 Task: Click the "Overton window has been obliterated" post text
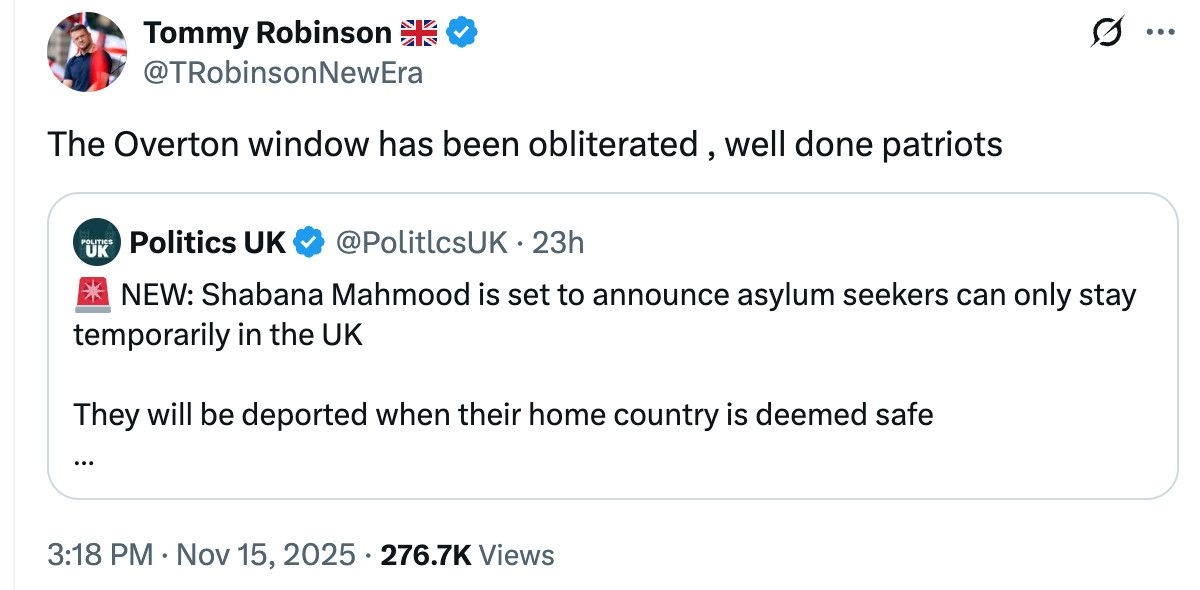524,144
